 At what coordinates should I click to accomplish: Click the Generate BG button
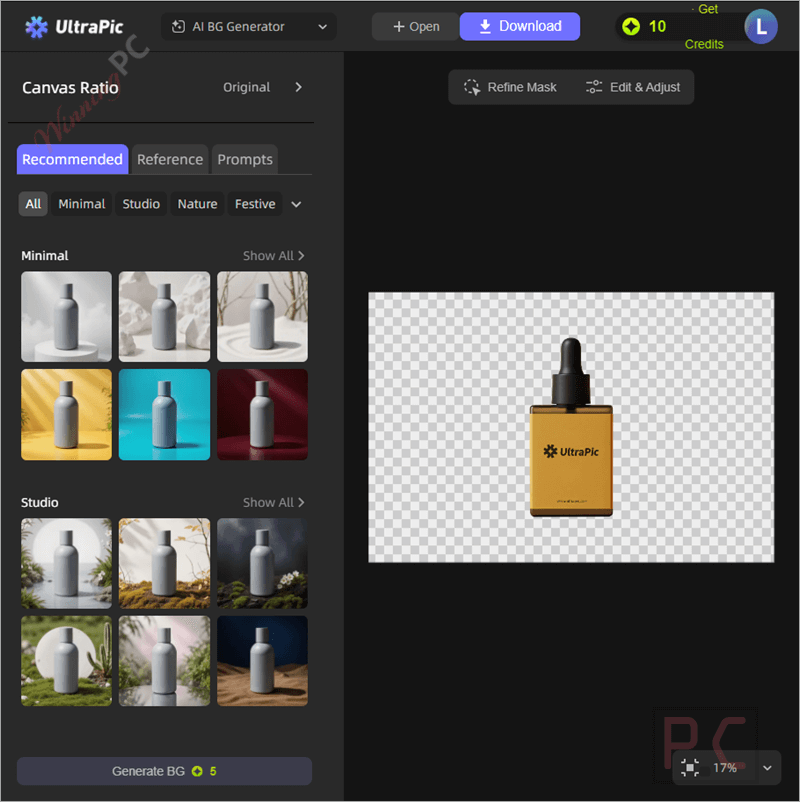(x=164, y=771)
